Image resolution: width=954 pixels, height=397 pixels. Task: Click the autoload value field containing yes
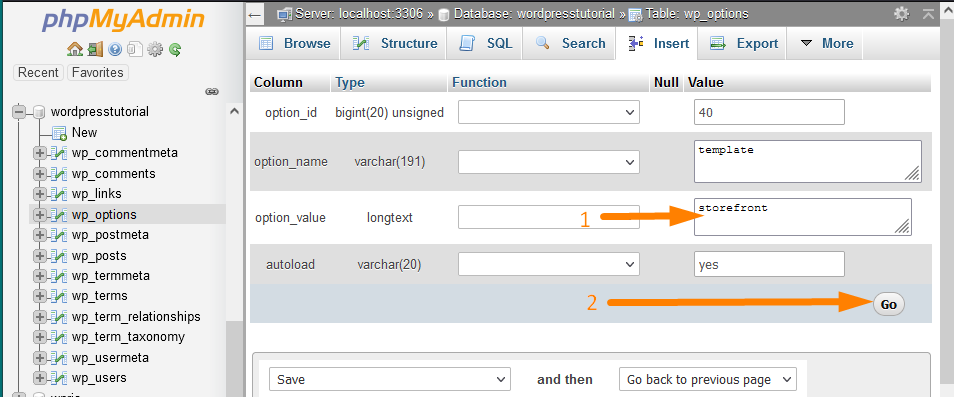769,264
